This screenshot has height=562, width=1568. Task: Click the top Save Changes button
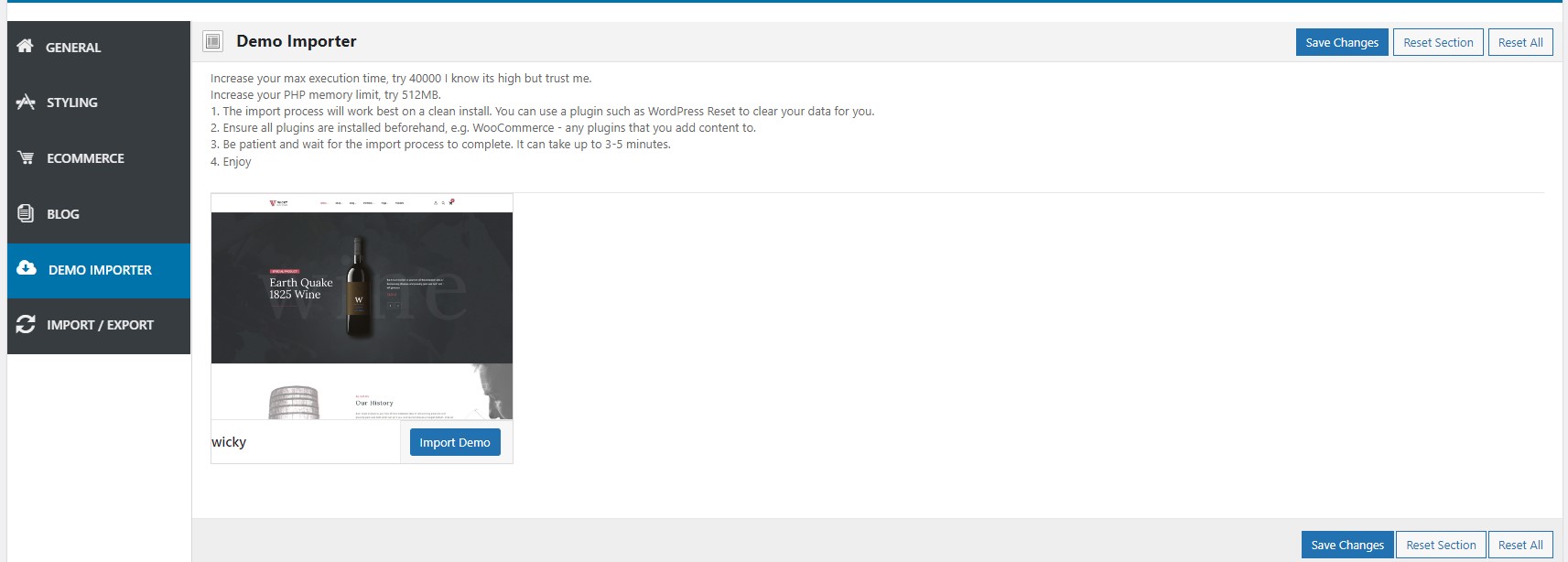1342,42
